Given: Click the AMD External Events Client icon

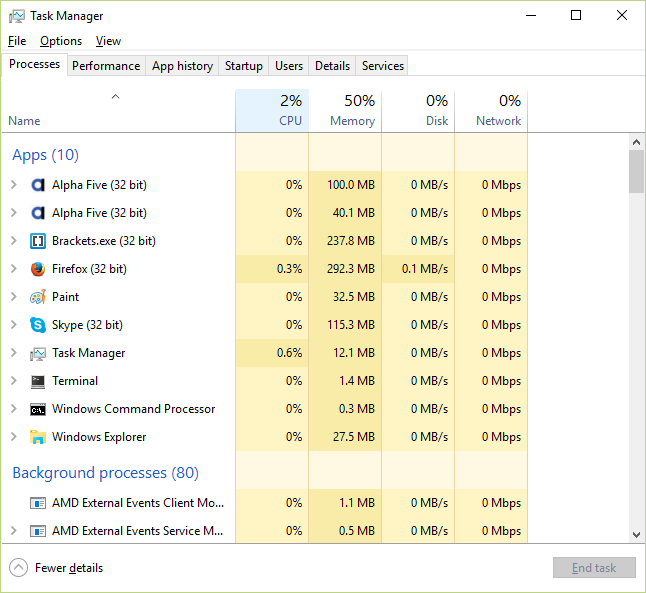Looking at the screenshot, I should click(x=38, y=503).
